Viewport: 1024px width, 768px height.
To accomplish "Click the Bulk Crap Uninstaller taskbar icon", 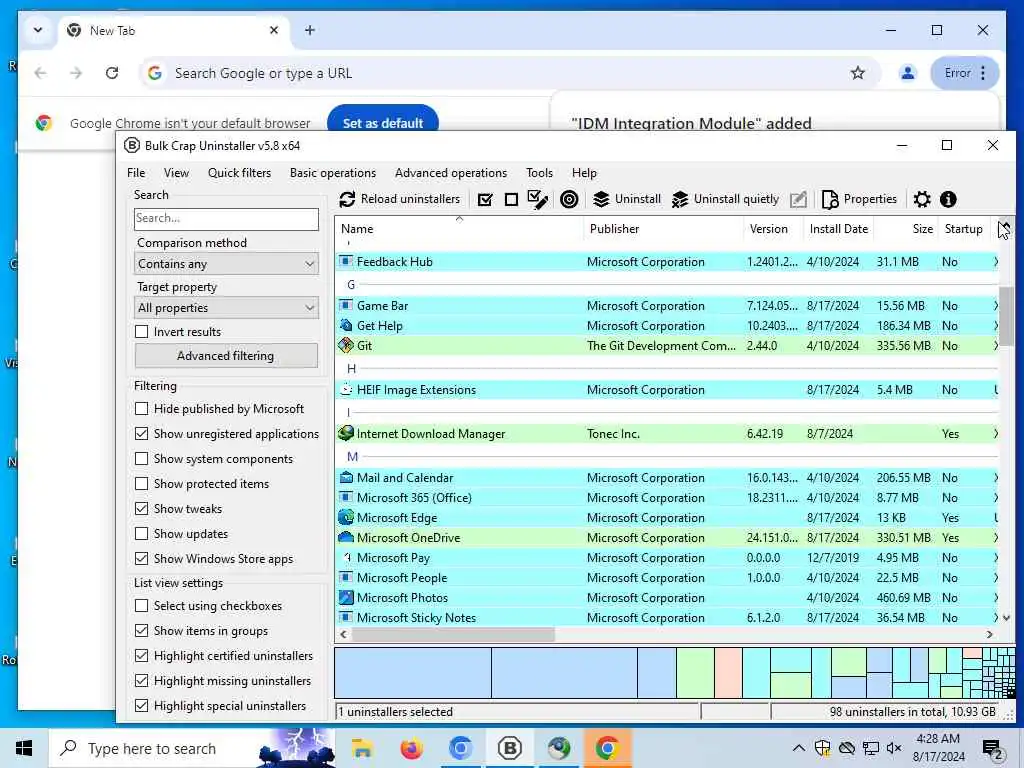I will 509,748.
